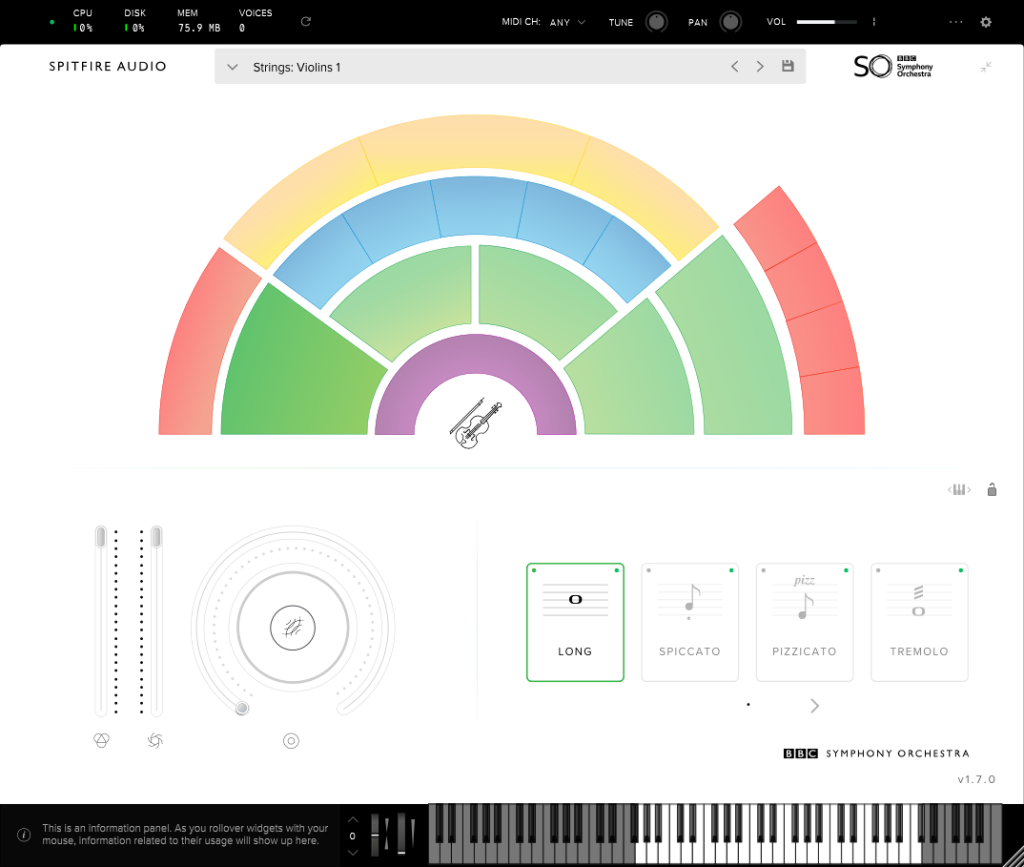Show next techniques page arrow
Screen dimensions: 1024x867
pos(814,706)
